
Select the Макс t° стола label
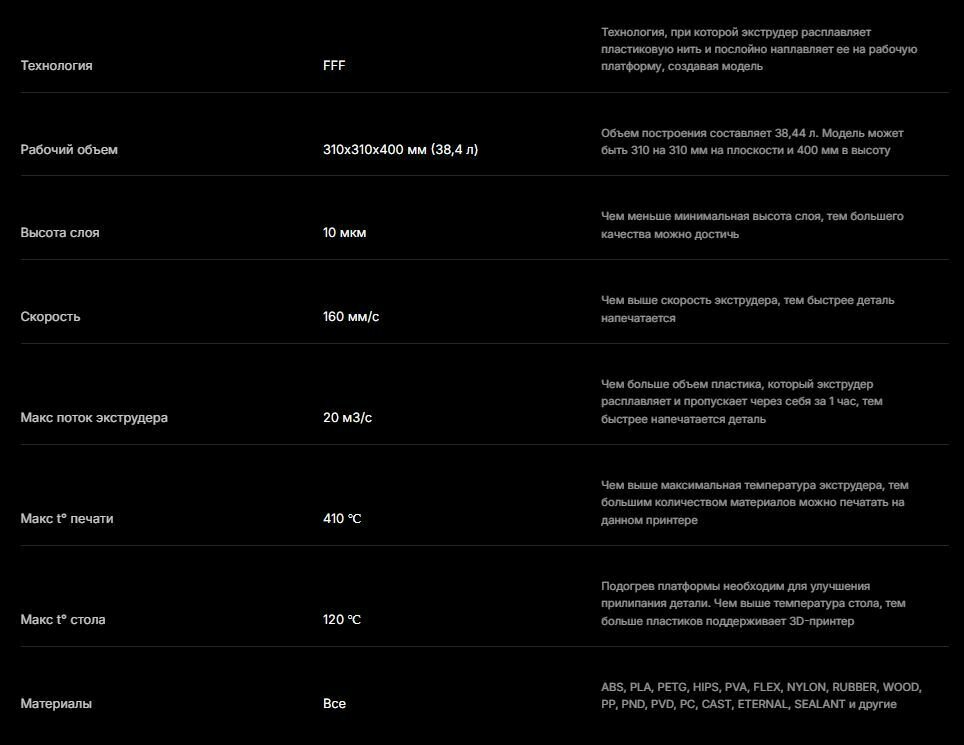(63, 620)
